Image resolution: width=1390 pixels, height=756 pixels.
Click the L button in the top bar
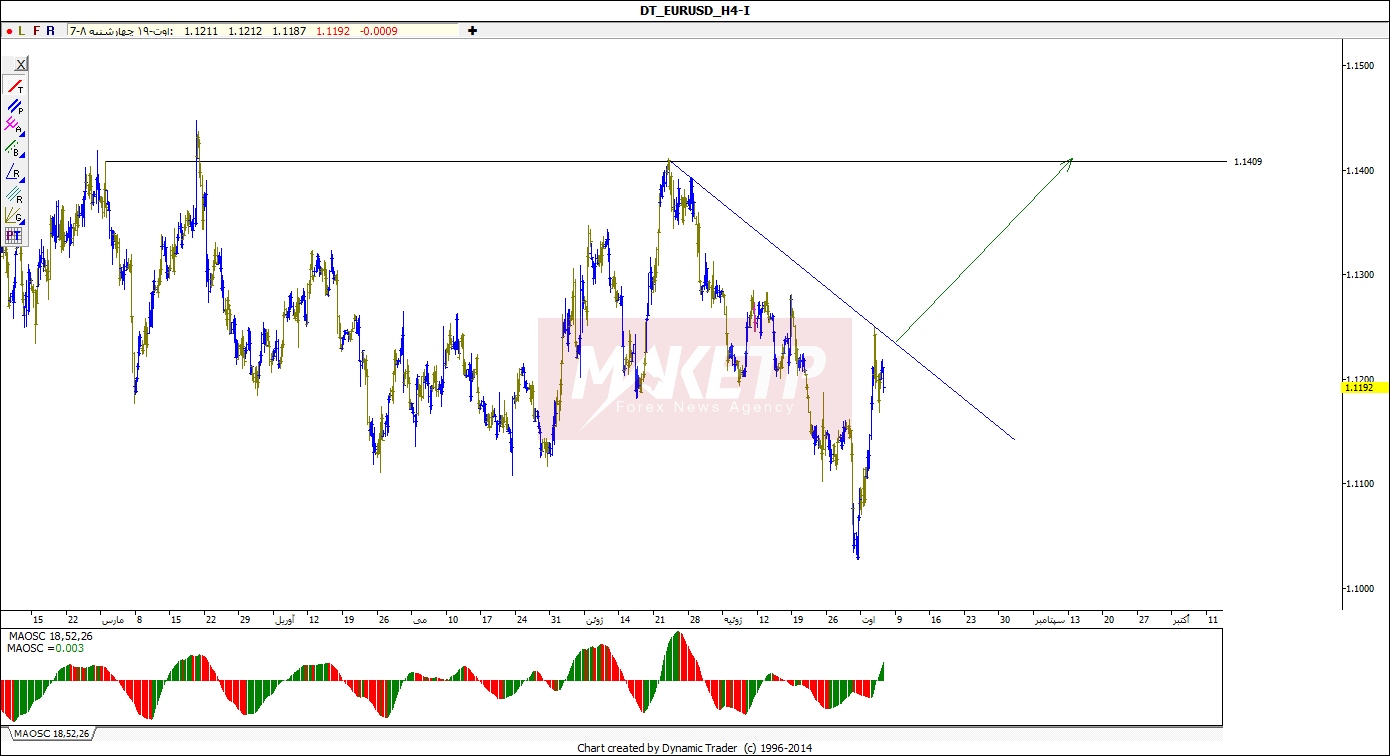point(22,31)
